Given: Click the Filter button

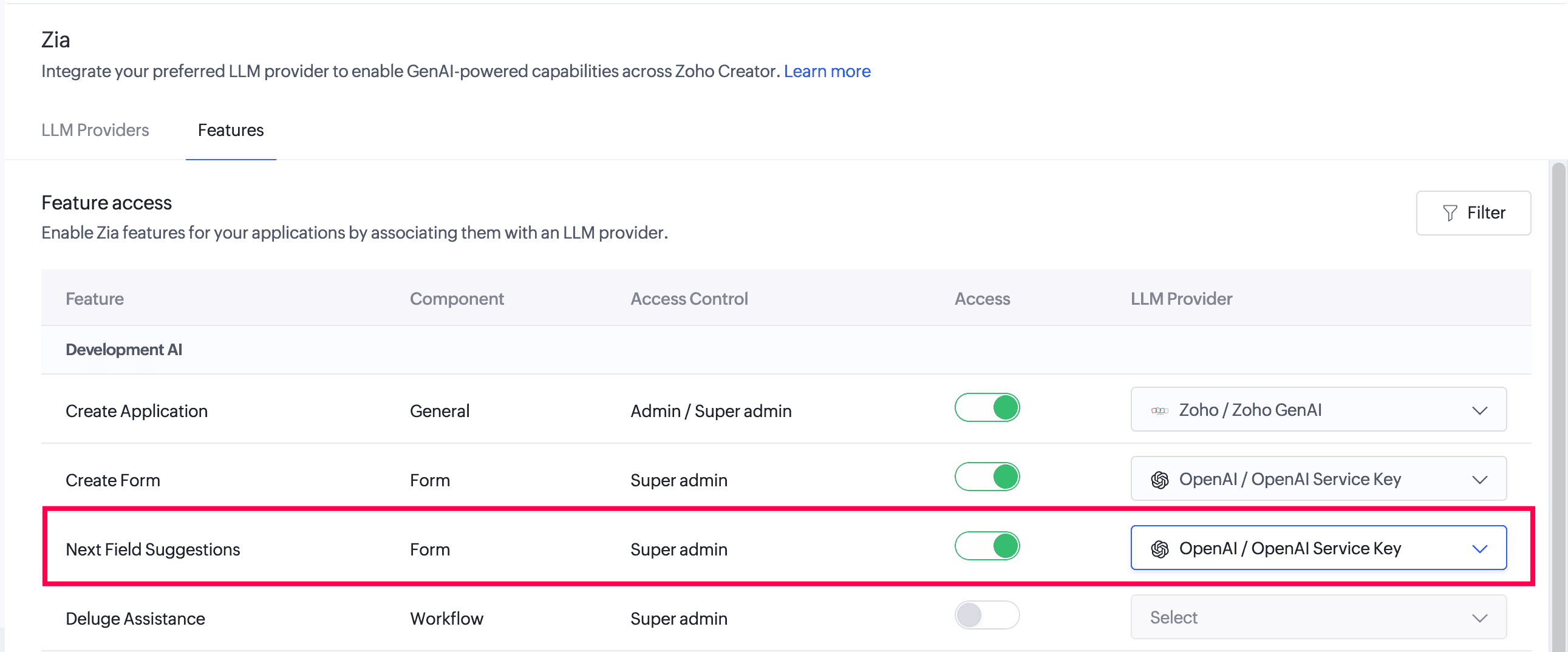Looking at the screenshot, I should pos(1473,213).
